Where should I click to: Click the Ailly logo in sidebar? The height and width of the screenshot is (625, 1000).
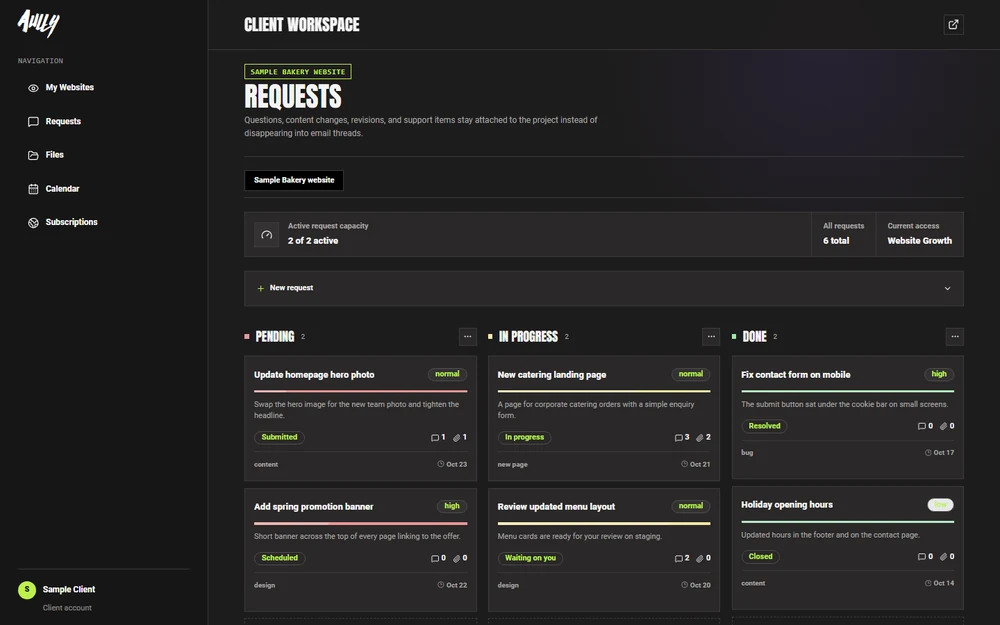pyautogui.click(x=38, y=24)
